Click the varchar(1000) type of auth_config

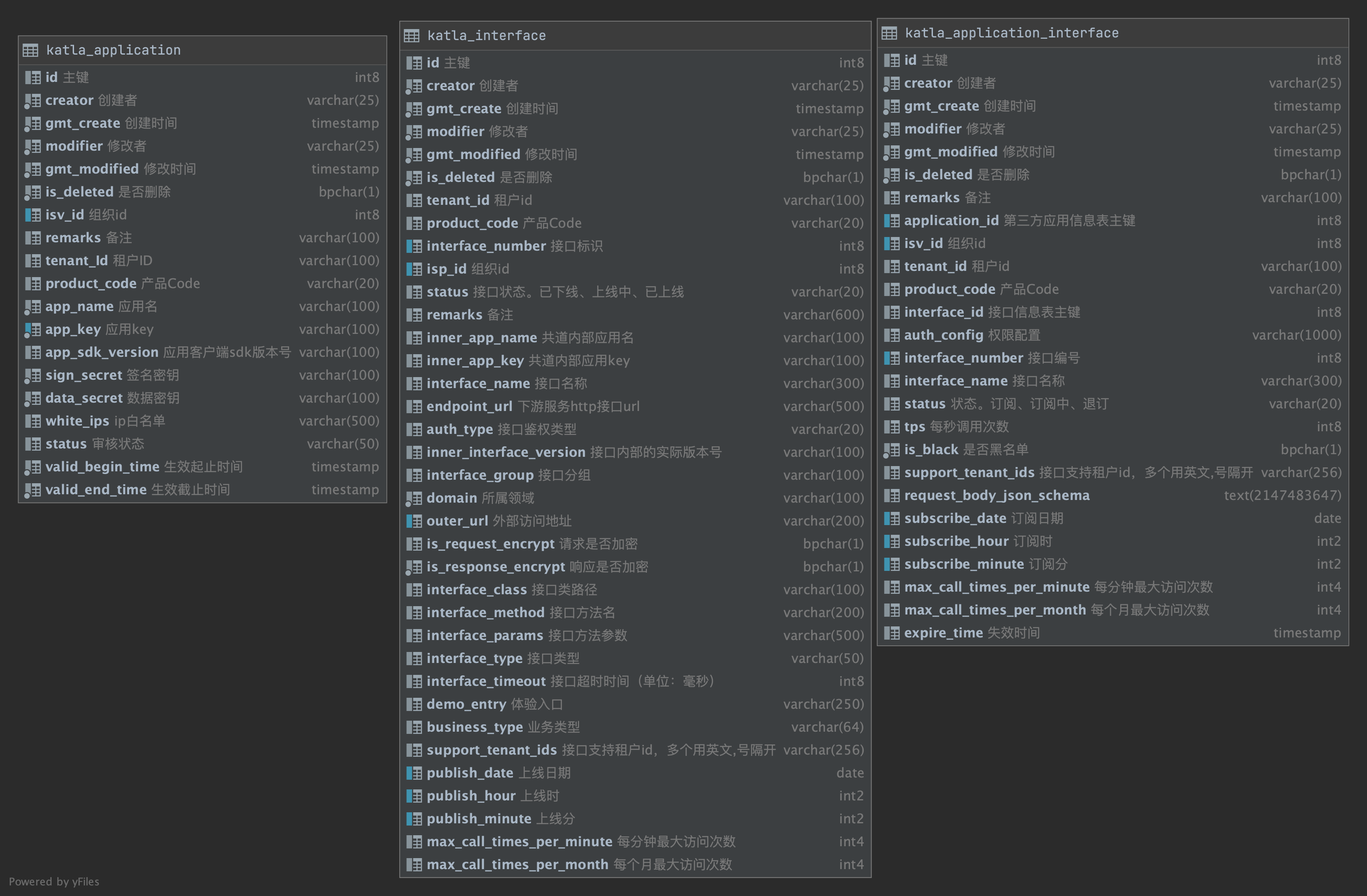pos(1297,335)
